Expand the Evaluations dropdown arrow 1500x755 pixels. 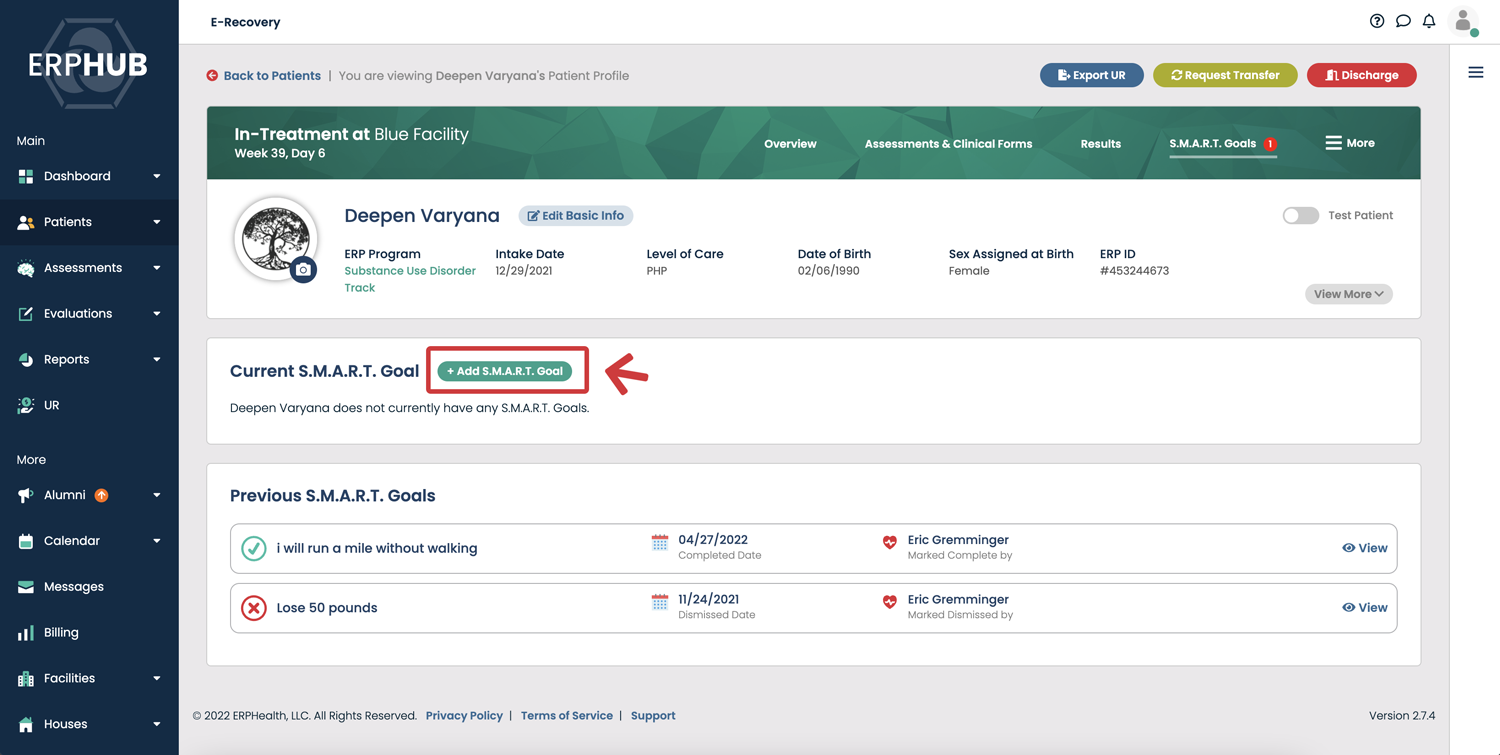point(157,314)
